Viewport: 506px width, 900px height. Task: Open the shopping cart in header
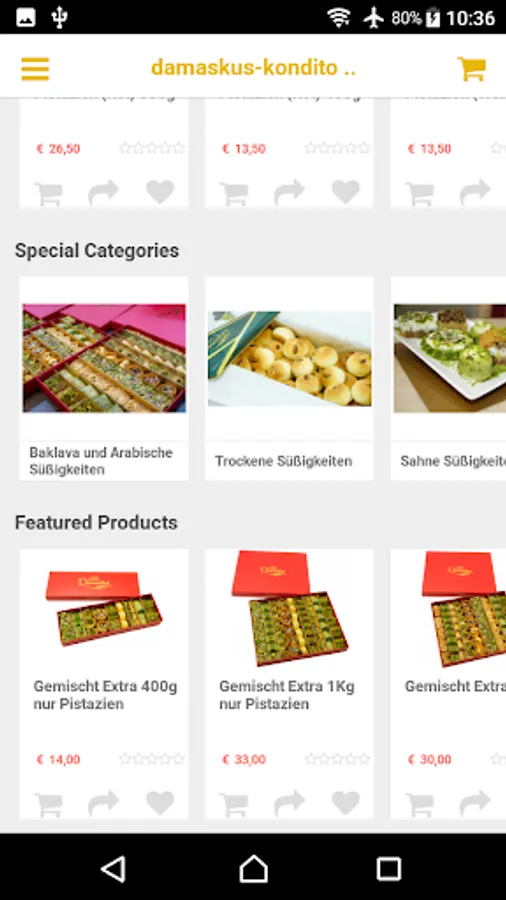(x=472, y=68)
